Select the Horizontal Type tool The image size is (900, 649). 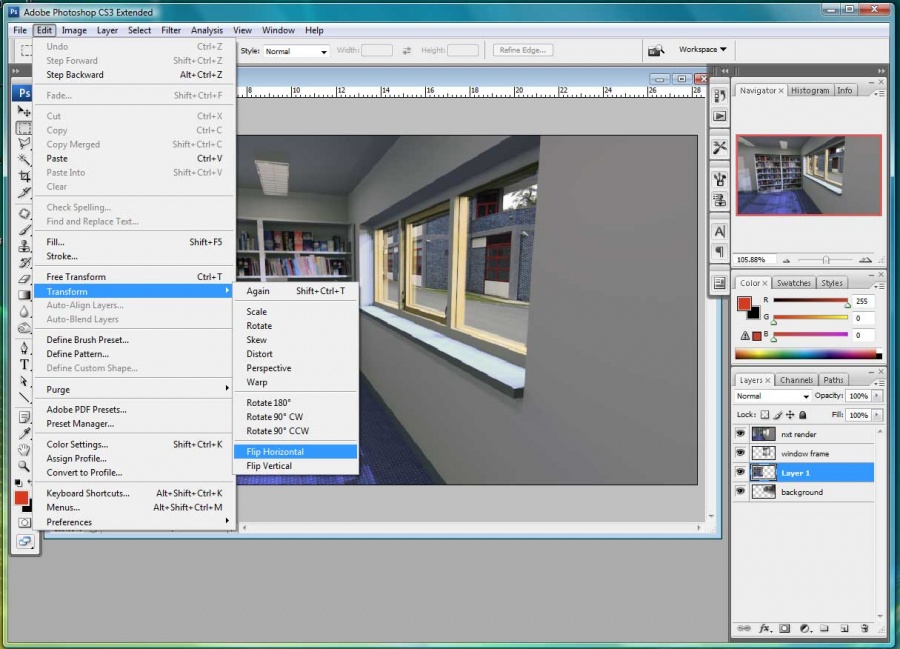tap(24, 364)
